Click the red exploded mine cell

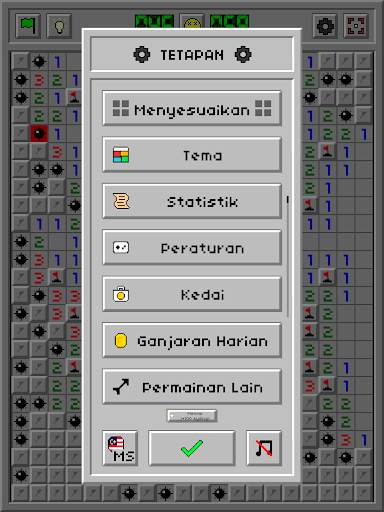pos(39,133)
